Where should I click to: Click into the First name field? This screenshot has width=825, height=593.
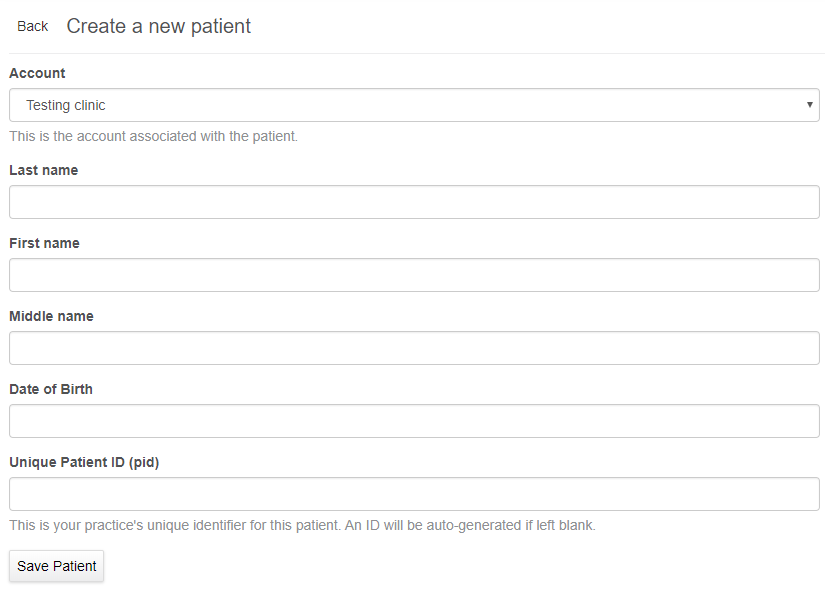[414, 275]
